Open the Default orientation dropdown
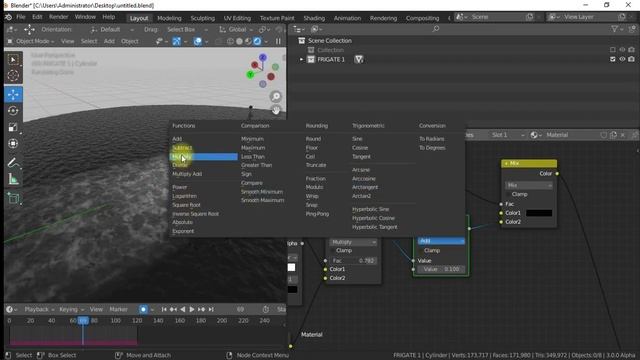Image resolution: width=640 pixels, height=360 pixels. (x=112, y=29)
